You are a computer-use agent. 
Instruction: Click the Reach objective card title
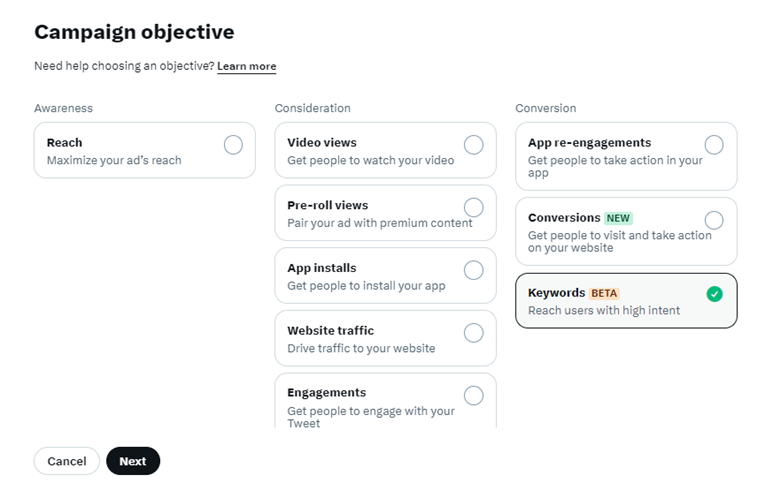(64, 143)
